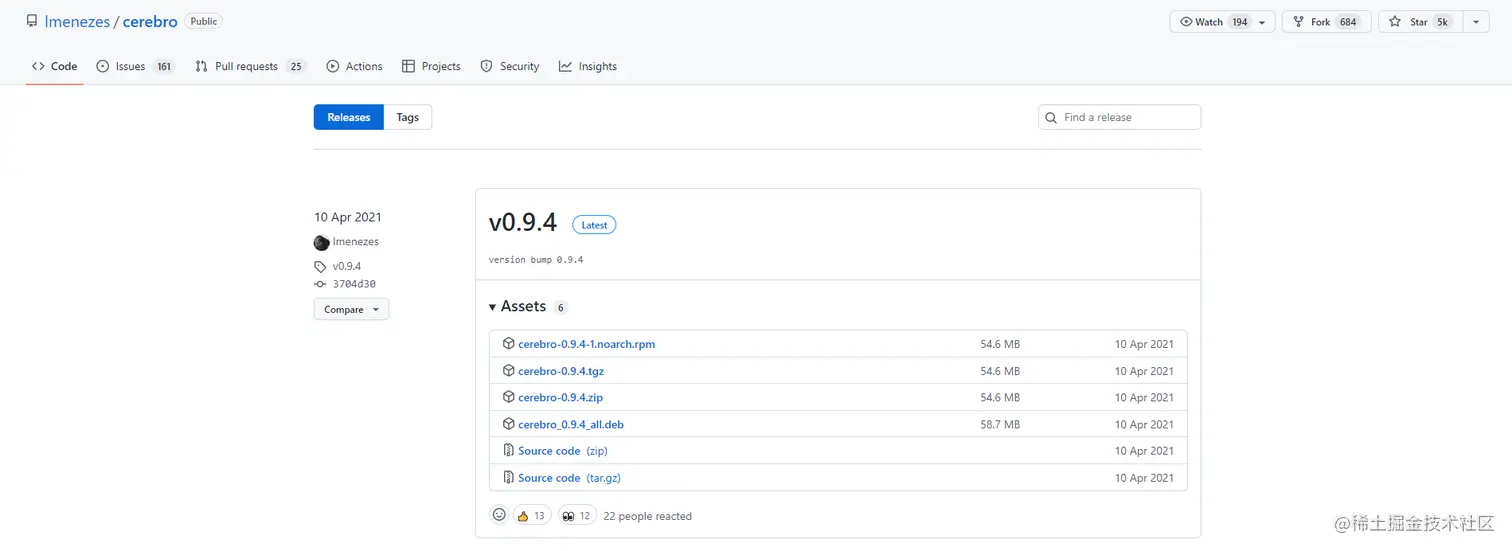
Task: Toggle the eyes reaction
Action: point(577,516)
